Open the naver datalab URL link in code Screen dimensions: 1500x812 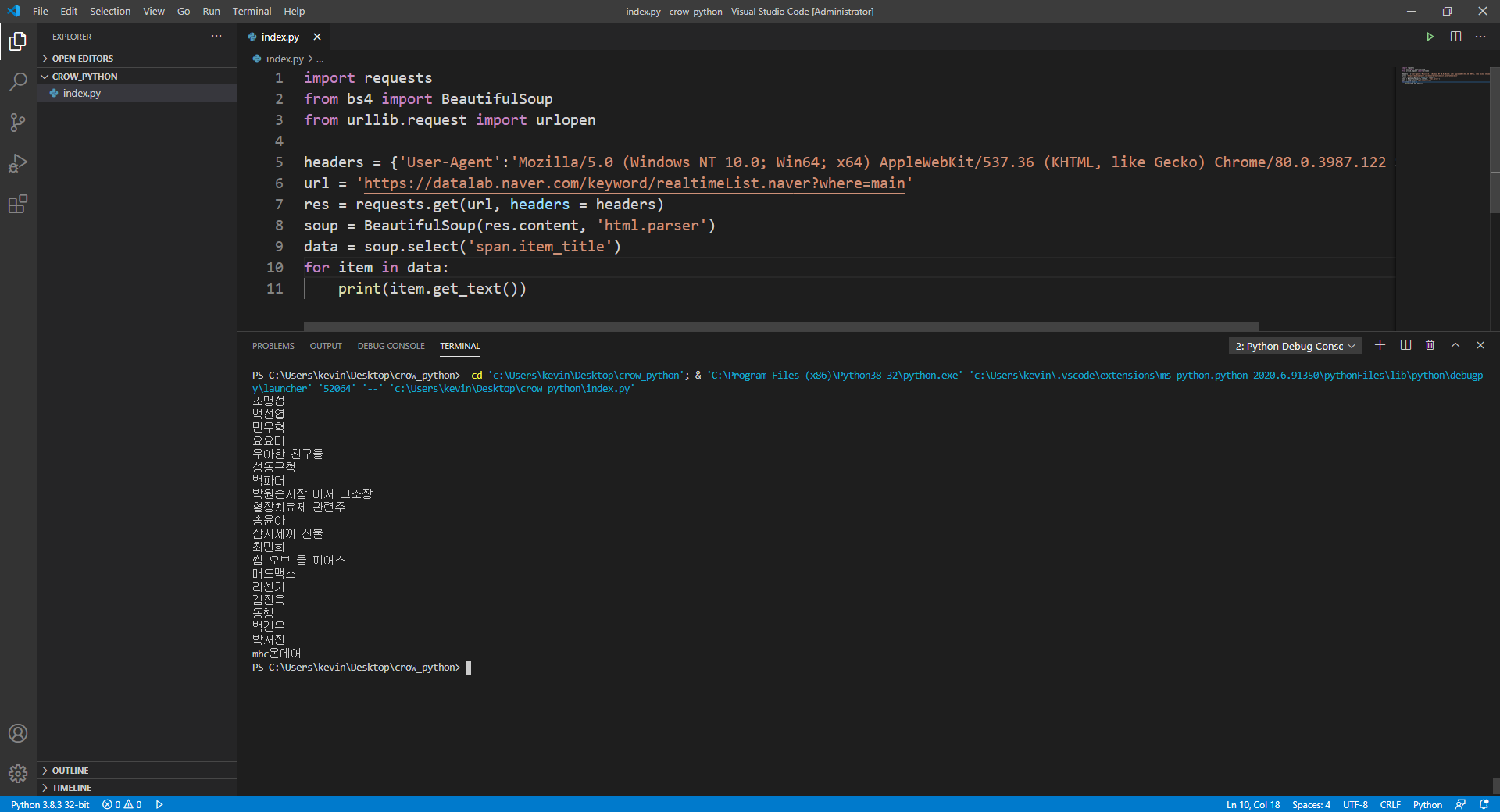634,183
